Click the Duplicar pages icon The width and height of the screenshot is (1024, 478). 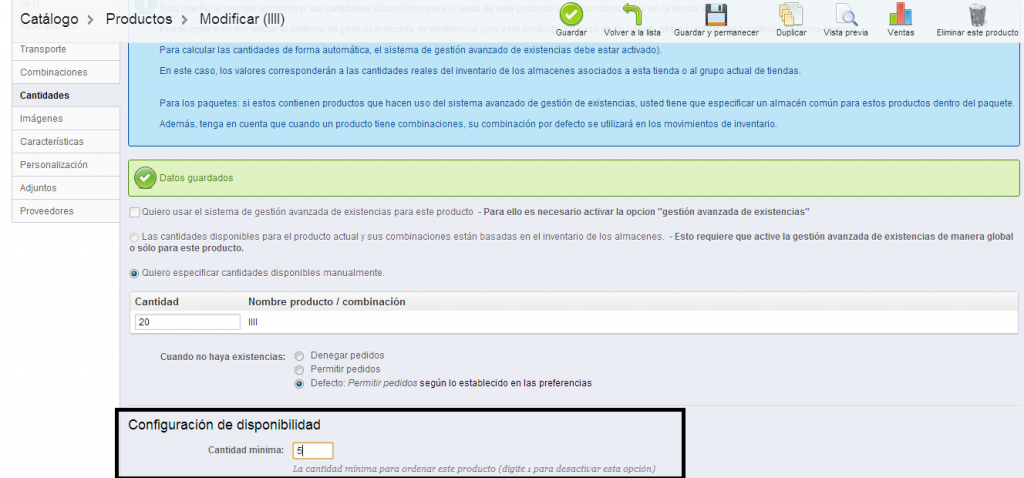click(791, 15)
